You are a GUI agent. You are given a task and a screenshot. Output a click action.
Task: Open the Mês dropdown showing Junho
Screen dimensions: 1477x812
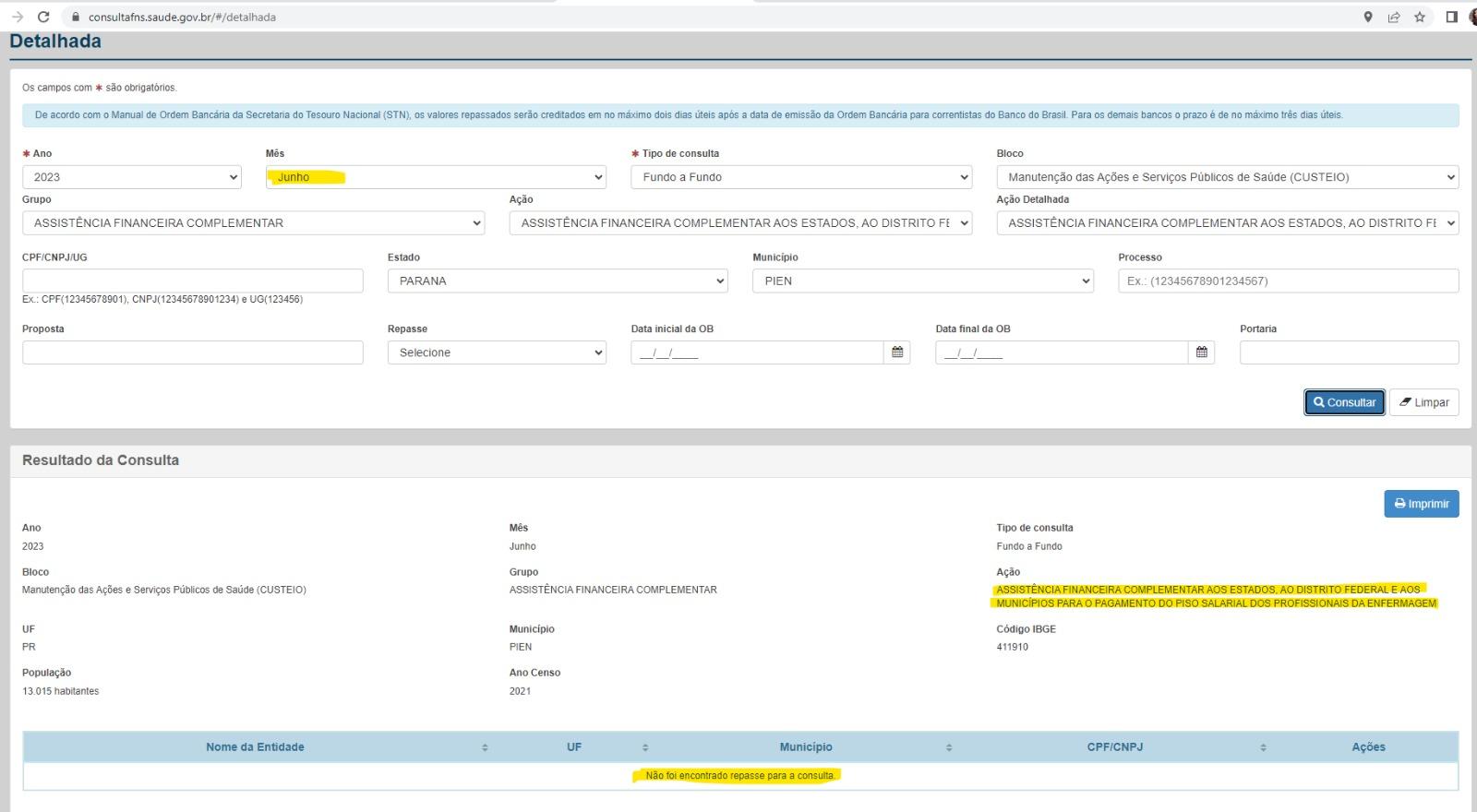(436, 177)
